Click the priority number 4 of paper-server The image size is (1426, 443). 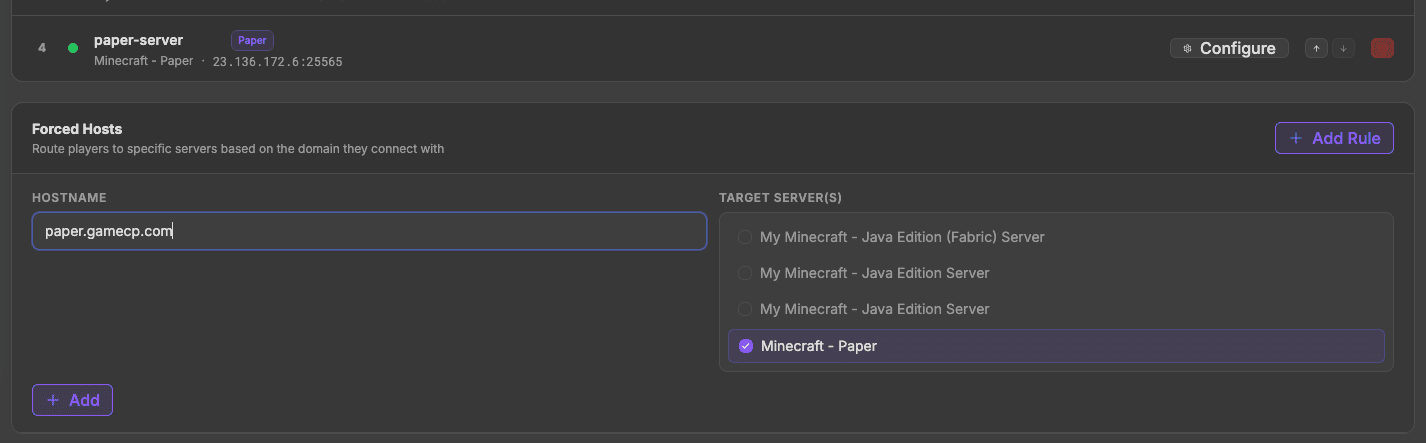coord(42,48)
